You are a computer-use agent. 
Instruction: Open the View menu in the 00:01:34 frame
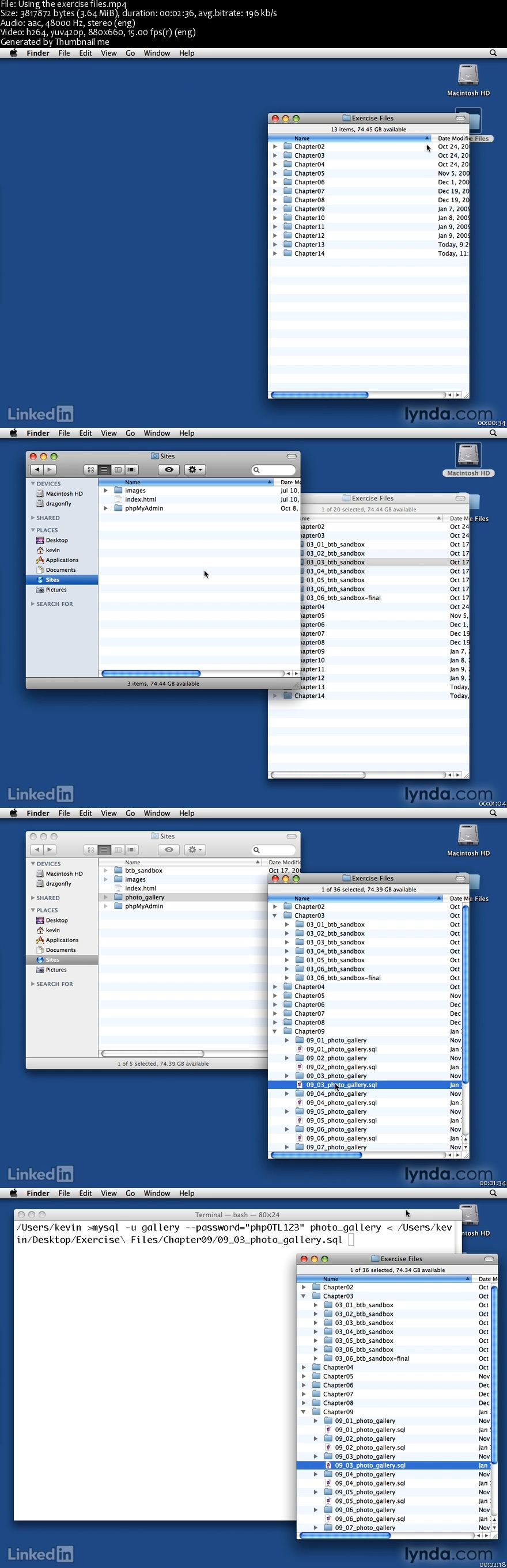coord(108,813)
